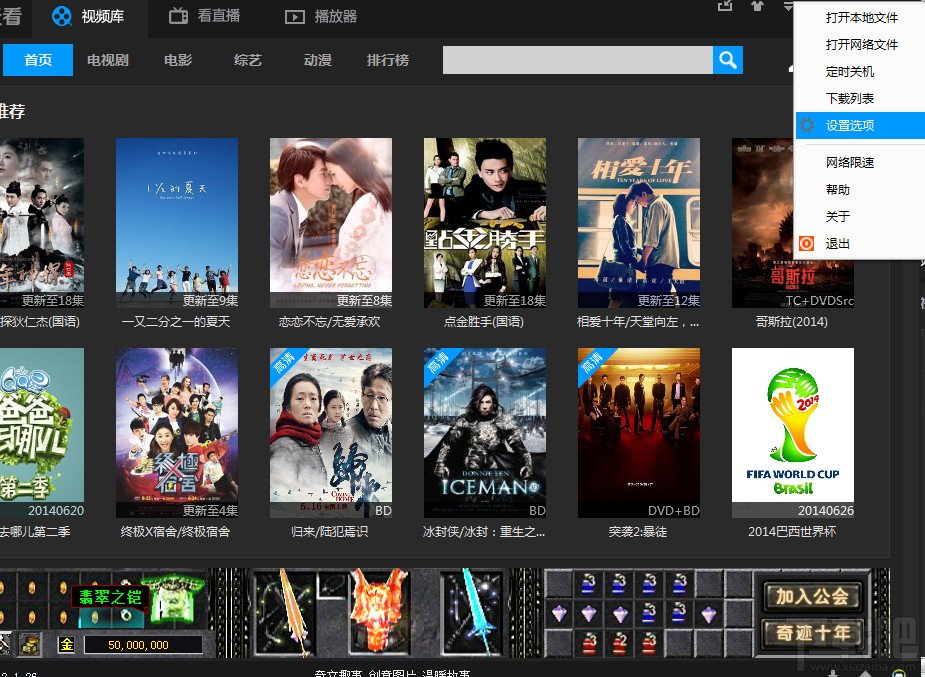Click the magnifier search button
Image resolution: width=925 pixels, height=677 pixels.
(727, 60)
